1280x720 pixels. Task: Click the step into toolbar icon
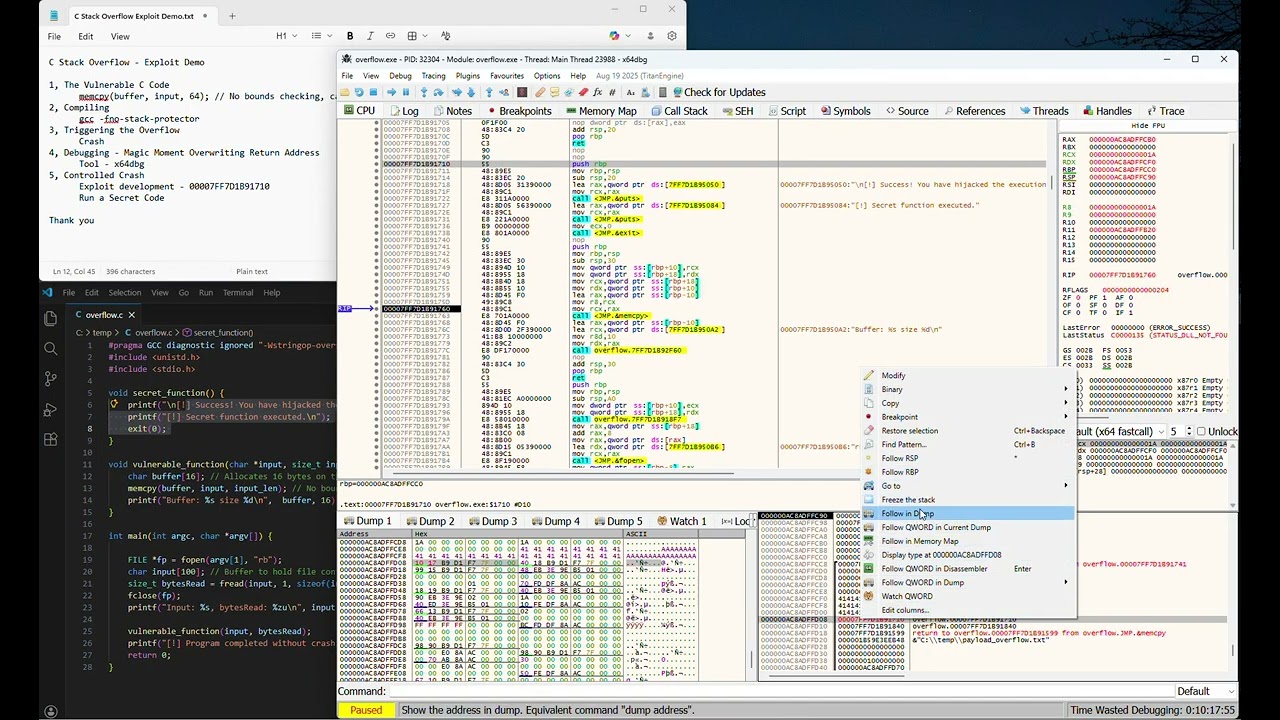[424, 92]
